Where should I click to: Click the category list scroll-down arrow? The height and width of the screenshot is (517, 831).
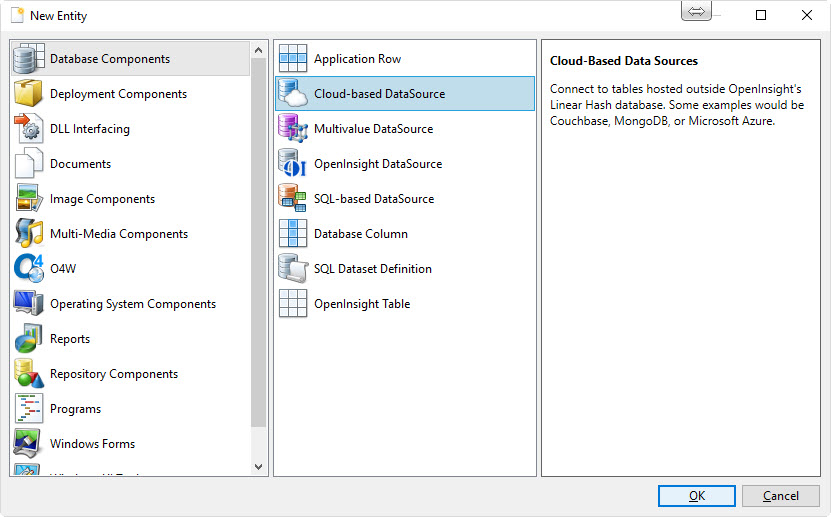[x=258, y=467]
